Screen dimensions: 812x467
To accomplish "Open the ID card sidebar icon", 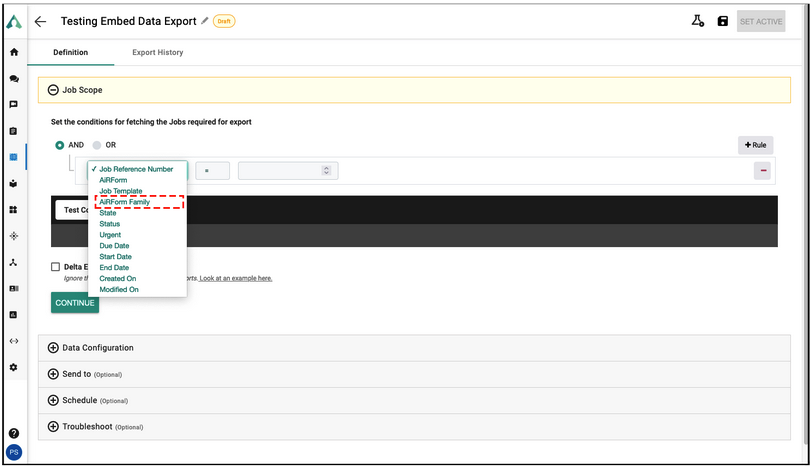I will click(x=14, y=288).
